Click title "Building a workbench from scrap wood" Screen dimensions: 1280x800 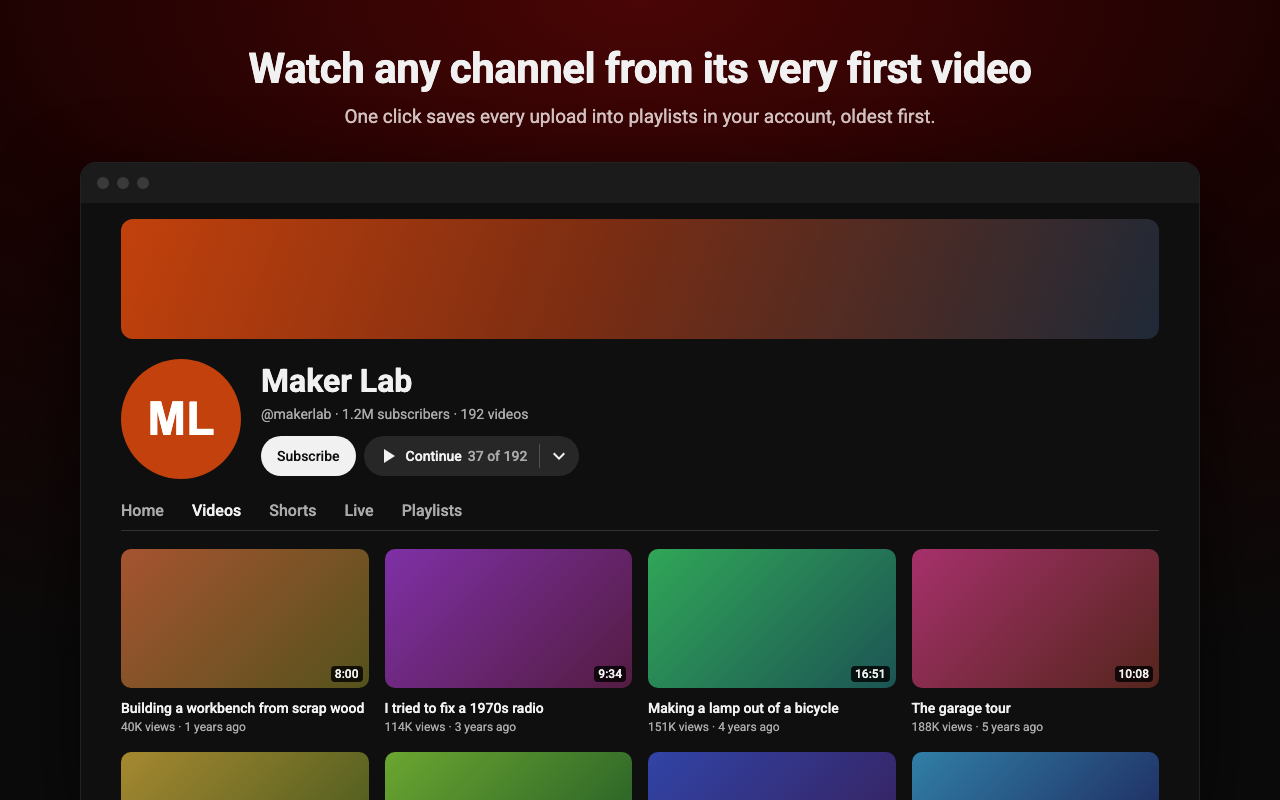click(x=243, y=708)
